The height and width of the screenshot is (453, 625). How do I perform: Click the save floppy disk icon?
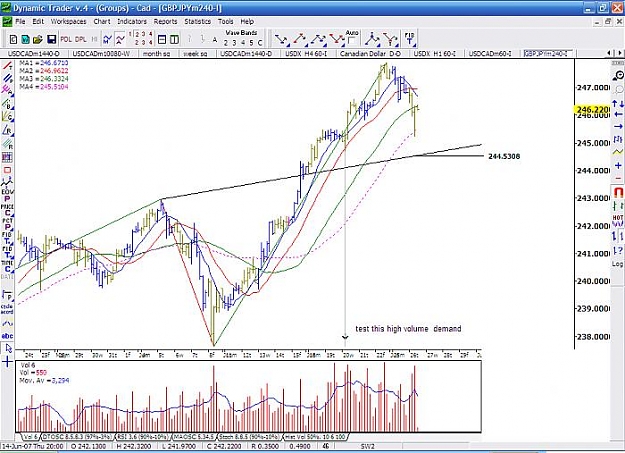pos(51,39)
